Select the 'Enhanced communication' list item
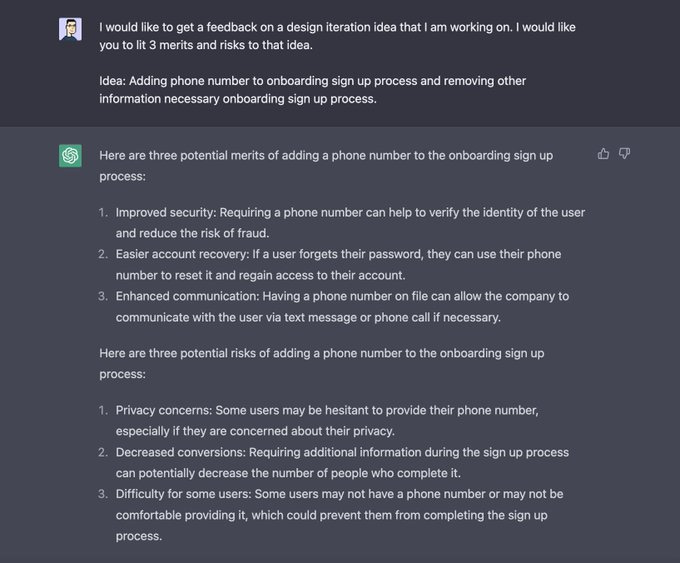The width and height of the screenshot is (680, 563). [x=342, y=306]
